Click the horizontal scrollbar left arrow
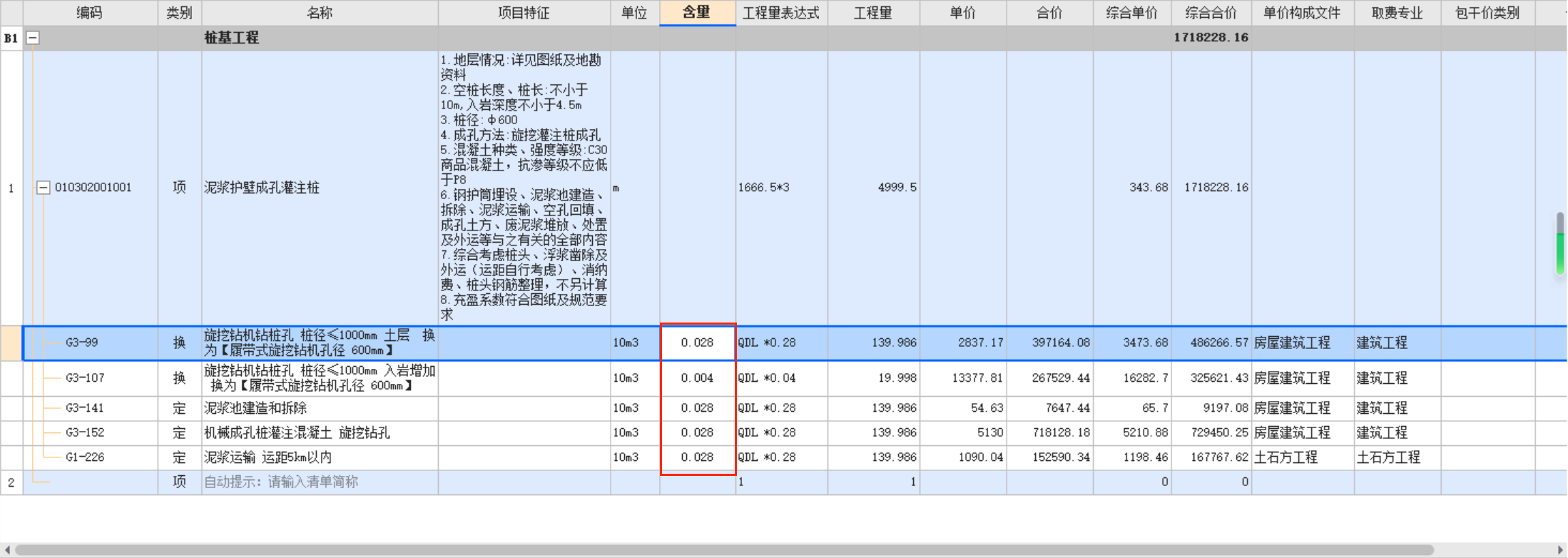The width and height of the screenshot is (1568, 558). (6, 550)
